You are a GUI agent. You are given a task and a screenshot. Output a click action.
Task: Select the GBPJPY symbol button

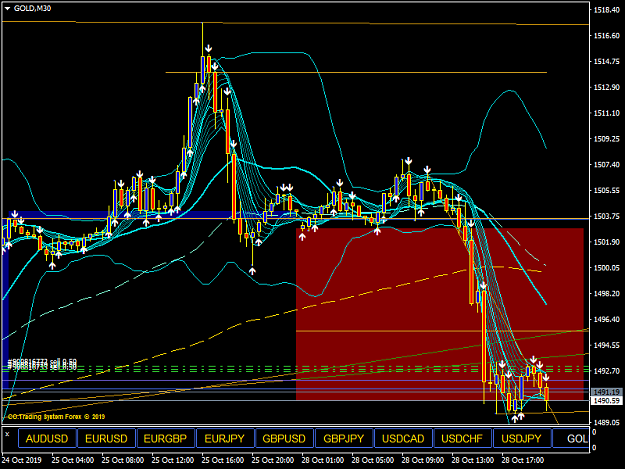coord(344,438)
